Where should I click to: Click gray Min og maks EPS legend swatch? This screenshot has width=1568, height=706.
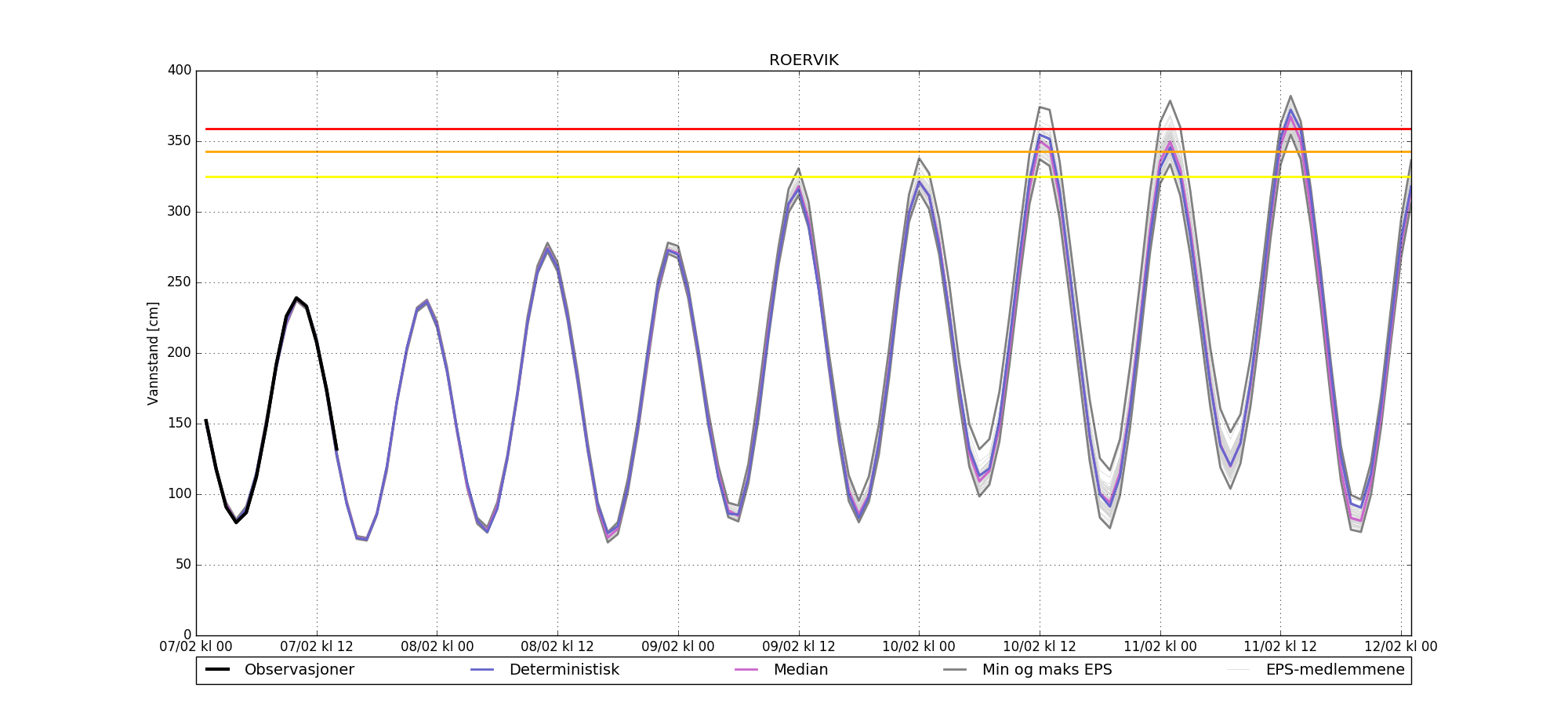point(955,670)
